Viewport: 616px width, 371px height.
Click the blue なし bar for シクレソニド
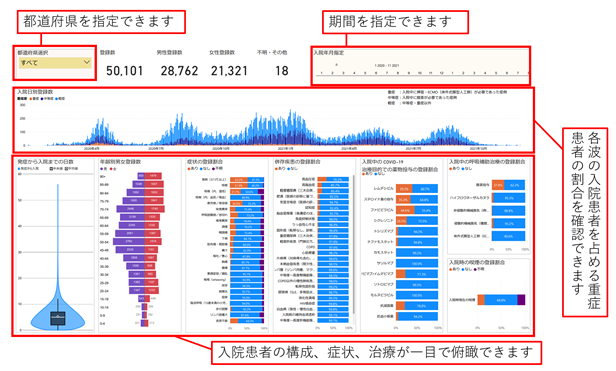pyautogui.click(x=422, y=221)
